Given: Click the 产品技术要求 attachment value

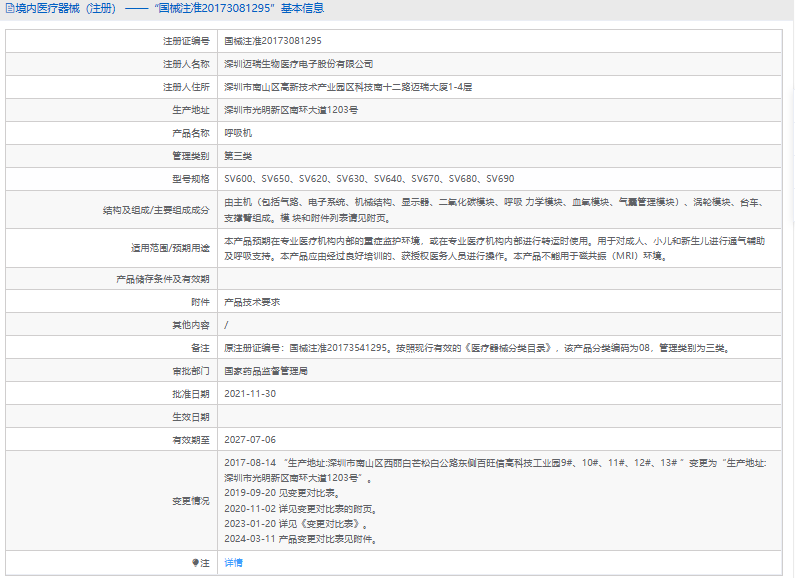Looking at the screenshot, I should [x=252, y=302].
